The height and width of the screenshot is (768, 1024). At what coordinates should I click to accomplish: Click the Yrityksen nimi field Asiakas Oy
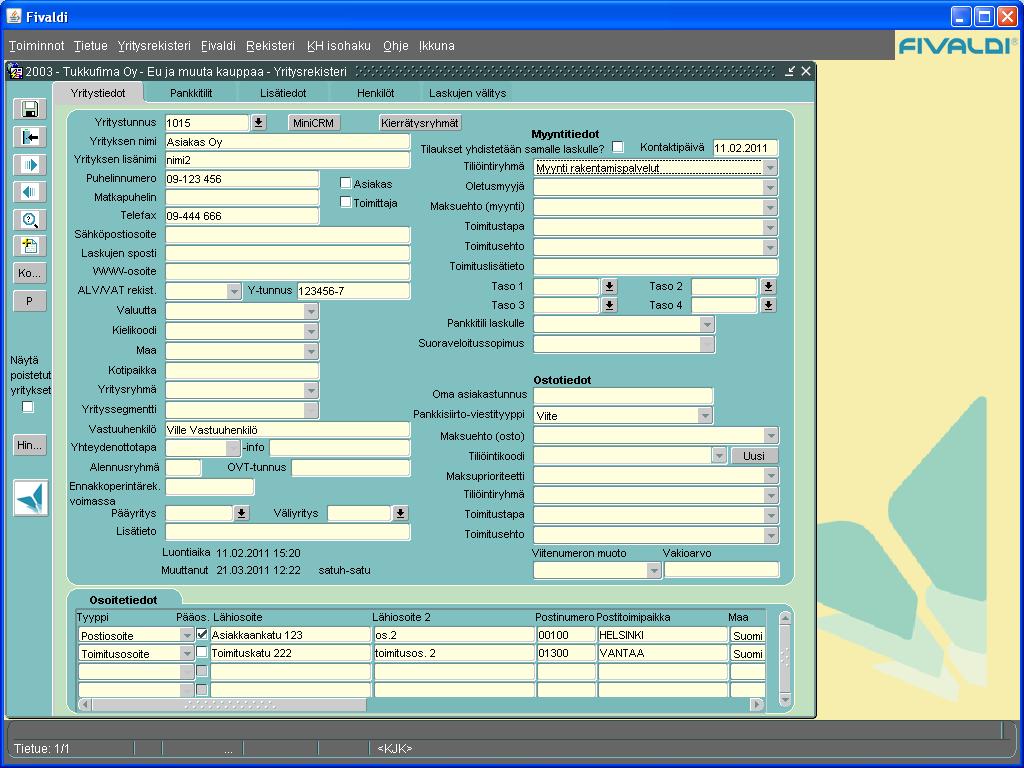click(287, 142)
